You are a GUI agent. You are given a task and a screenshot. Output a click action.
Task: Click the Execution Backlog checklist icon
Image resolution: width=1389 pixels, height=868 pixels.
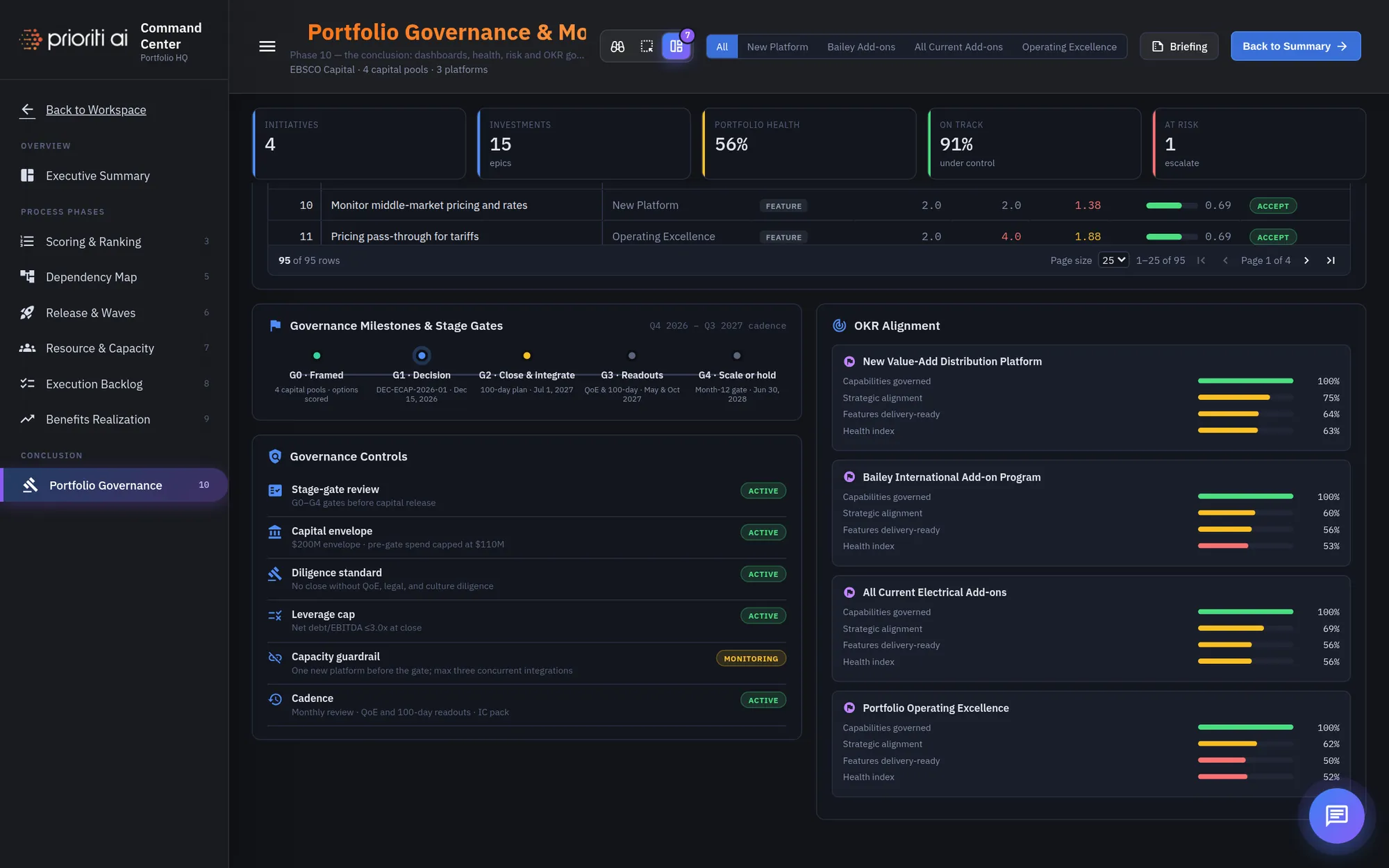click(28, 383)
